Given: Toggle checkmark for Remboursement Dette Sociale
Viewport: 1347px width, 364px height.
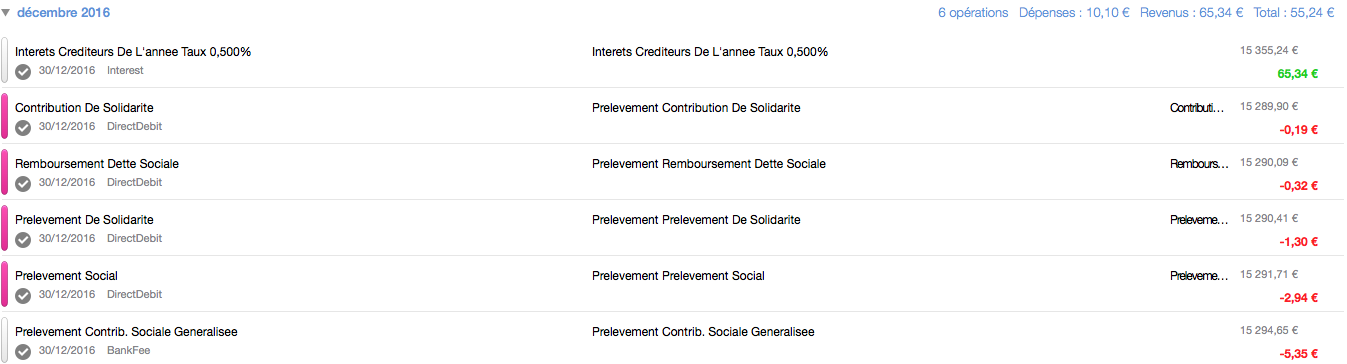Looking at the screenshot, I should click(23, 184).
